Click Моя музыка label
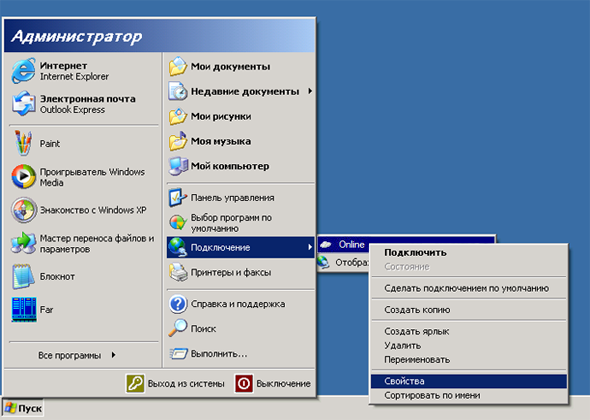Image resolution: width=590 pixels, height=420 pixels. point(221,141)
